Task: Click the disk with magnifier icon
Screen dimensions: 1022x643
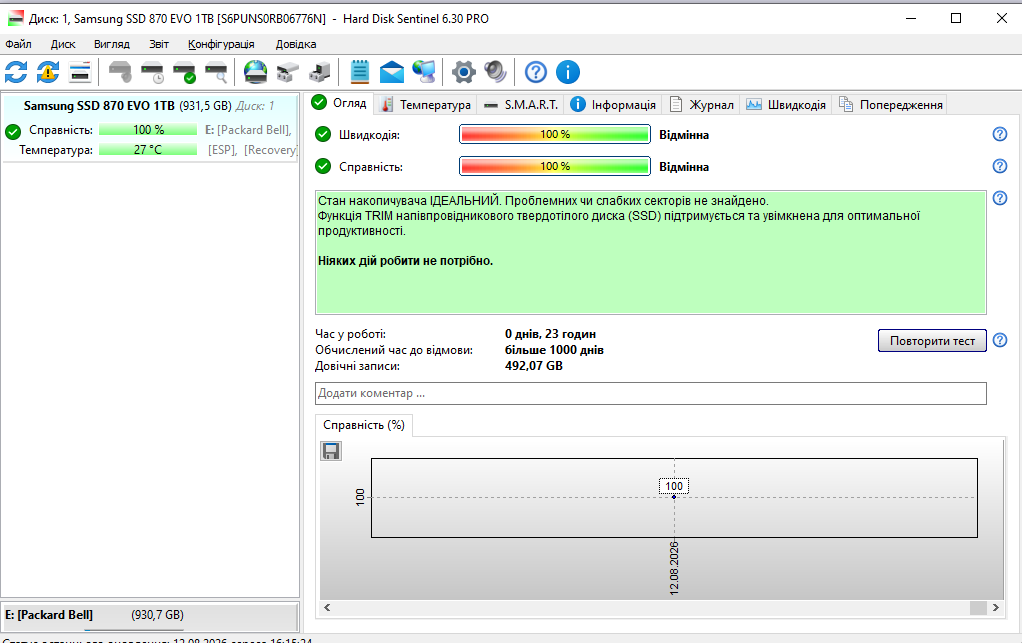Action: (216, 72)
